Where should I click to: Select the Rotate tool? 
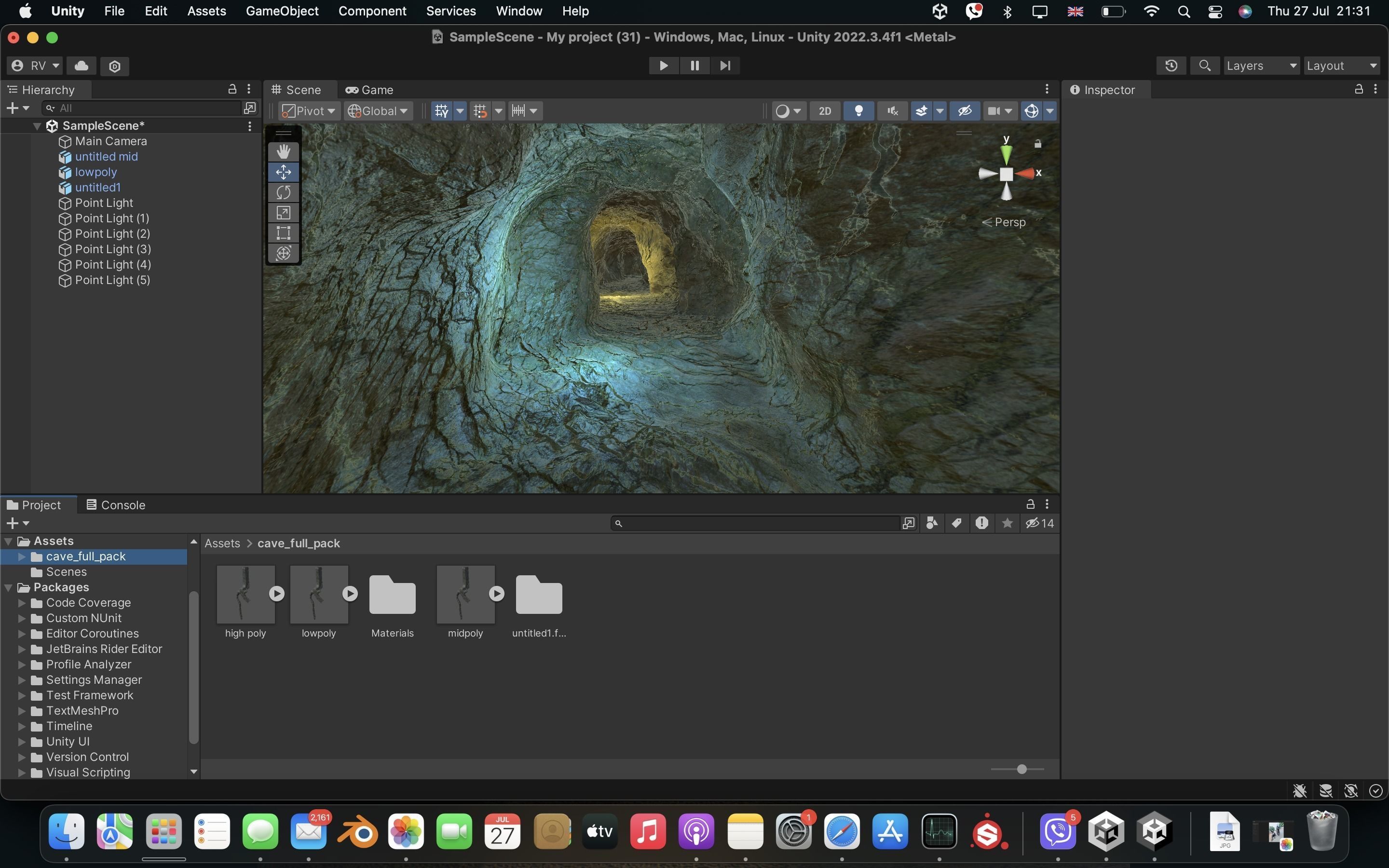click(x=284, y=192)
